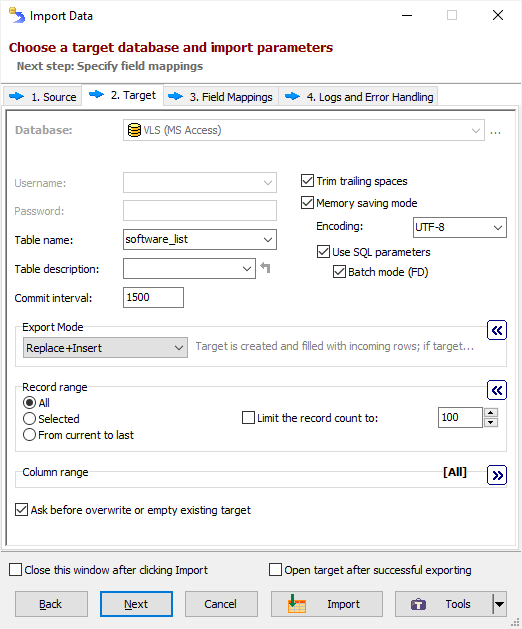Select the 2. Target tab
This screenshot has width=522, height=629.
tap(122, 95)
